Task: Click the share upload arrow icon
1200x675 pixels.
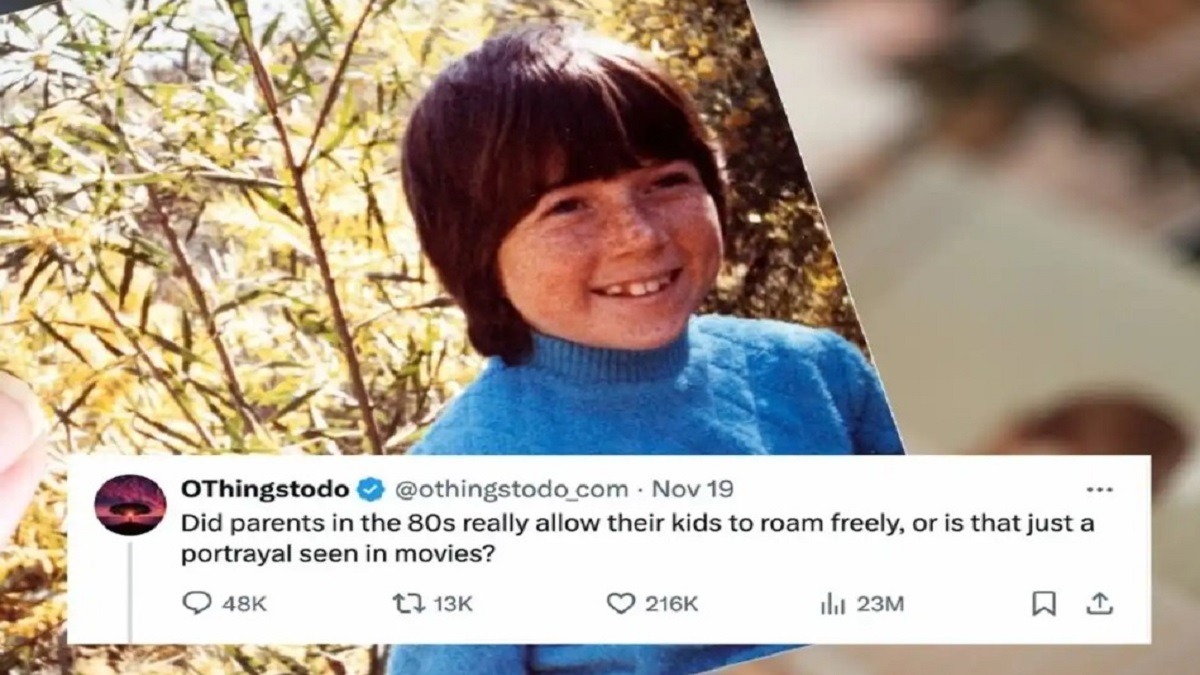Action: click(x=1099, y=603)
